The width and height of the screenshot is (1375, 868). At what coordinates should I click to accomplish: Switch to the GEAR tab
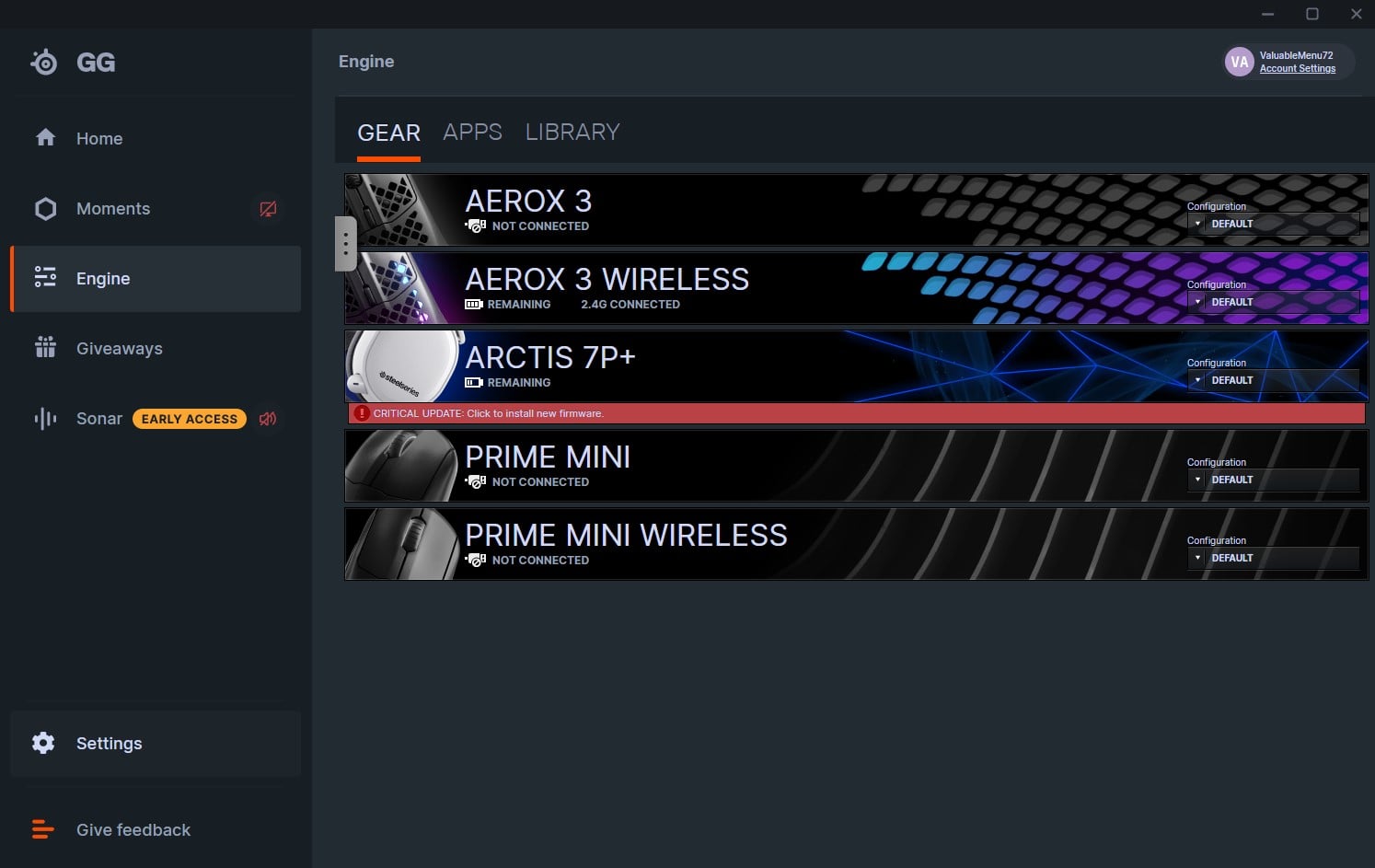[x=388, y=133]
